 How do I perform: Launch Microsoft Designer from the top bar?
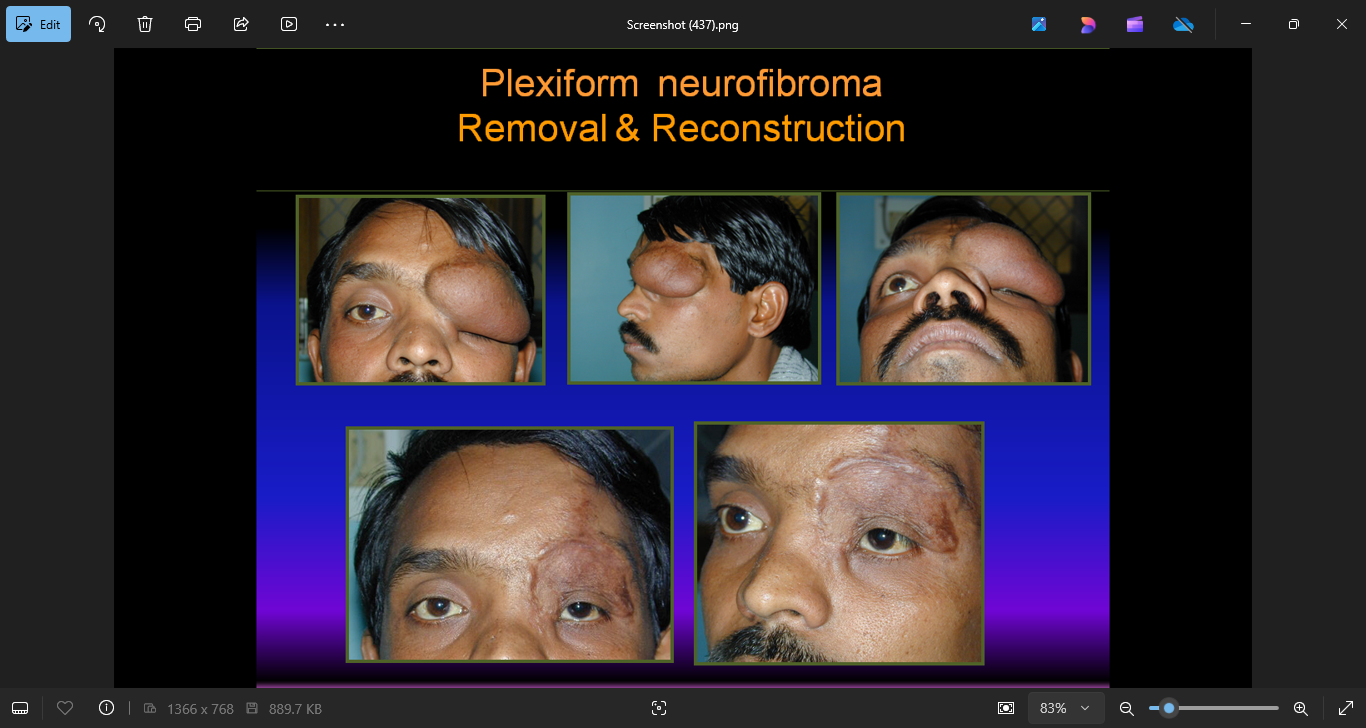tap(1087, 24)
